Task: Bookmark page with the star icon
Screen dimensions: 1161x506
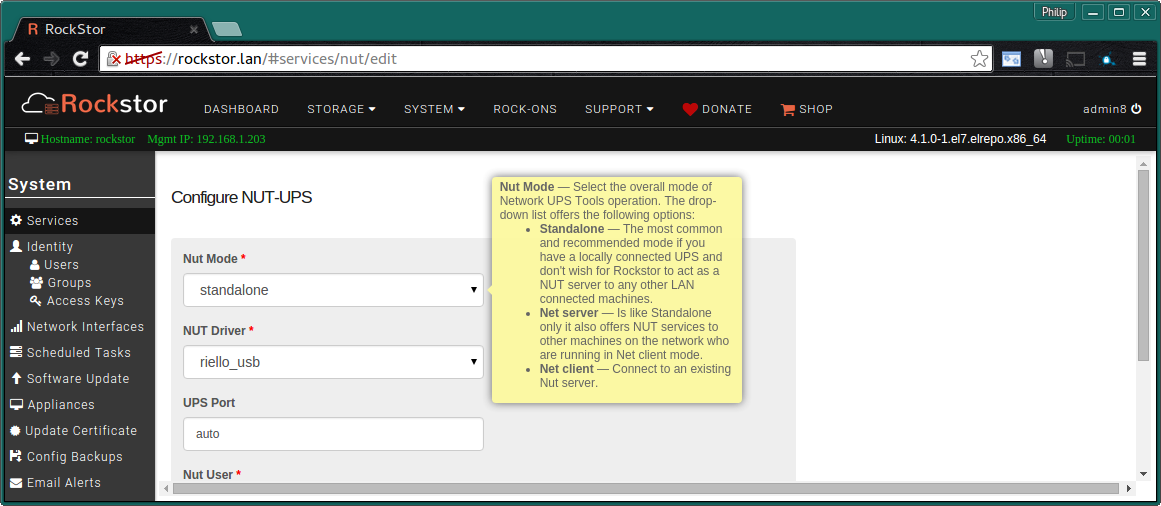Action: coord(979,59)
